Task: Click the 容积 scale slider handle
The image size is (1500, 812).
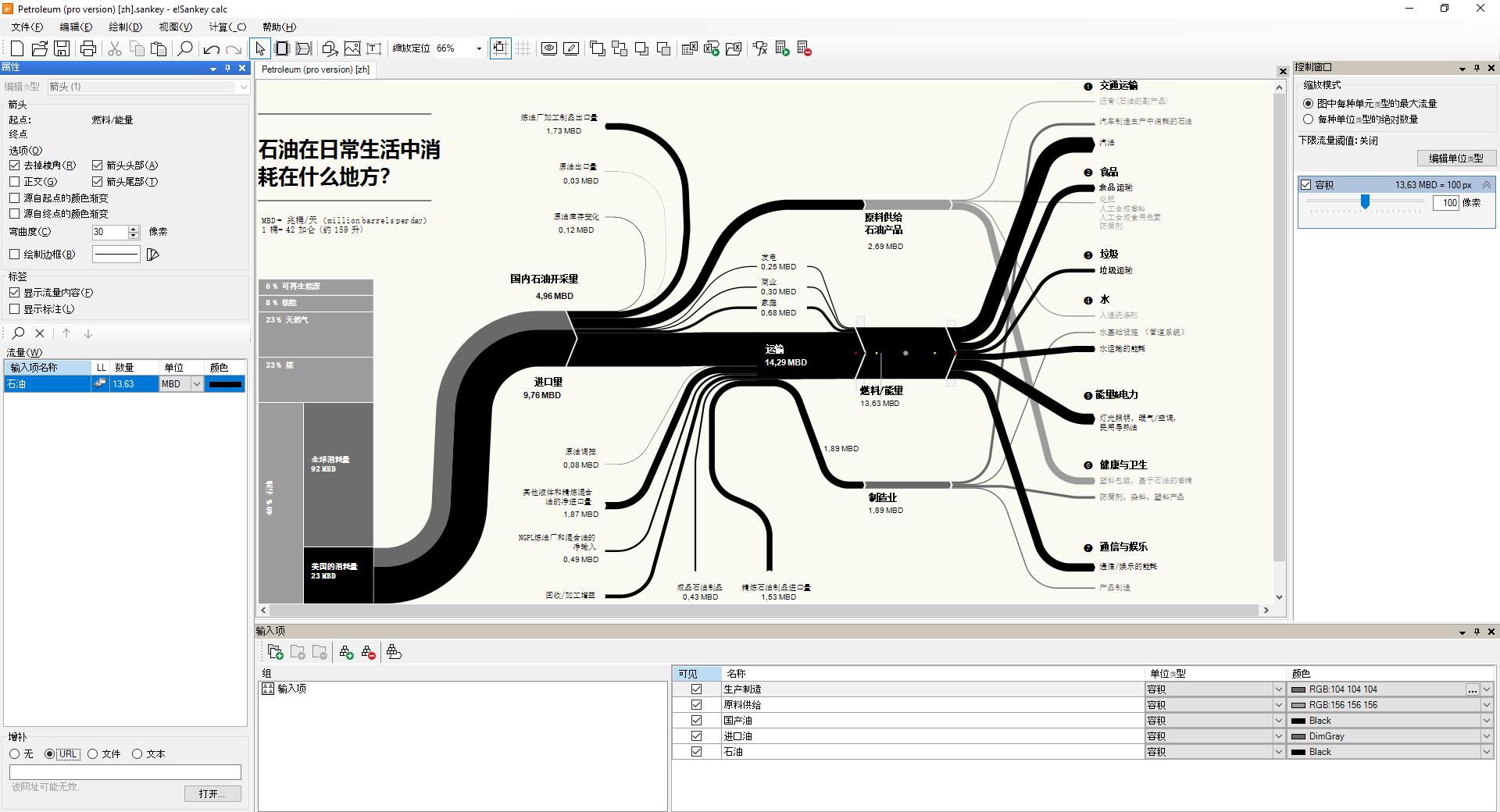Action: (1365, 202)
